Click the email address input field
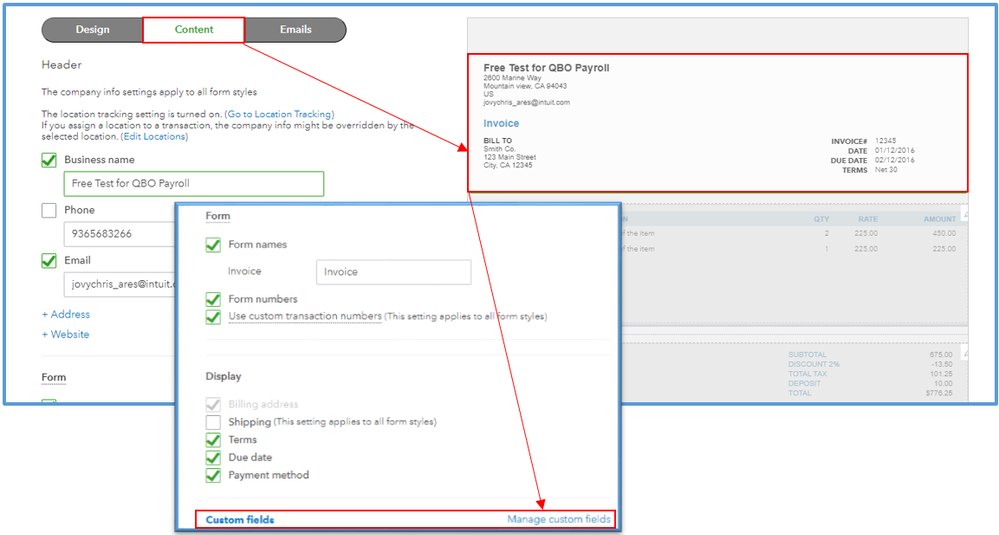 tap(120, 284)
